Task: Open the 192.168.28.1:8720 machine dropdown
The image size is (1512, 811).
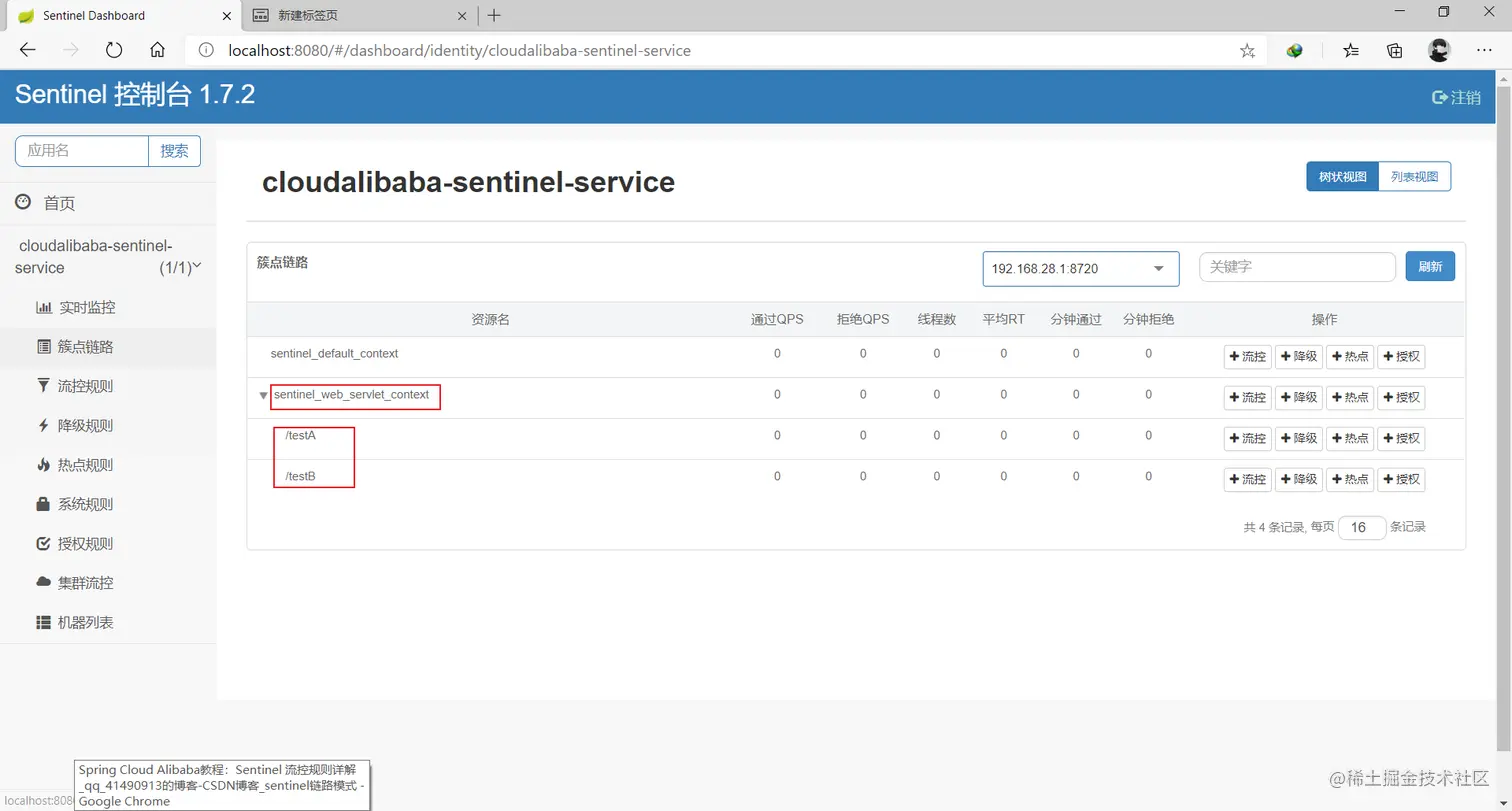Action: 1081,268
